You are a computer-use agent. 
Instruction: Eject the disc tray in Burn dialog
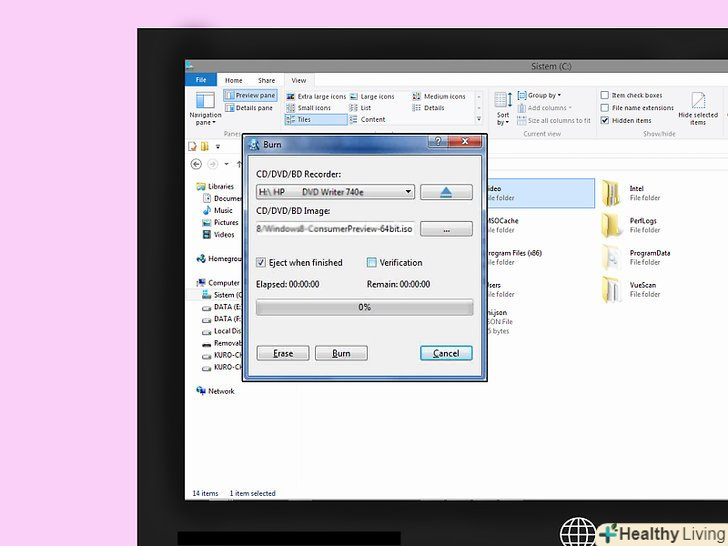pyautogui.click(x=446, y=192)
